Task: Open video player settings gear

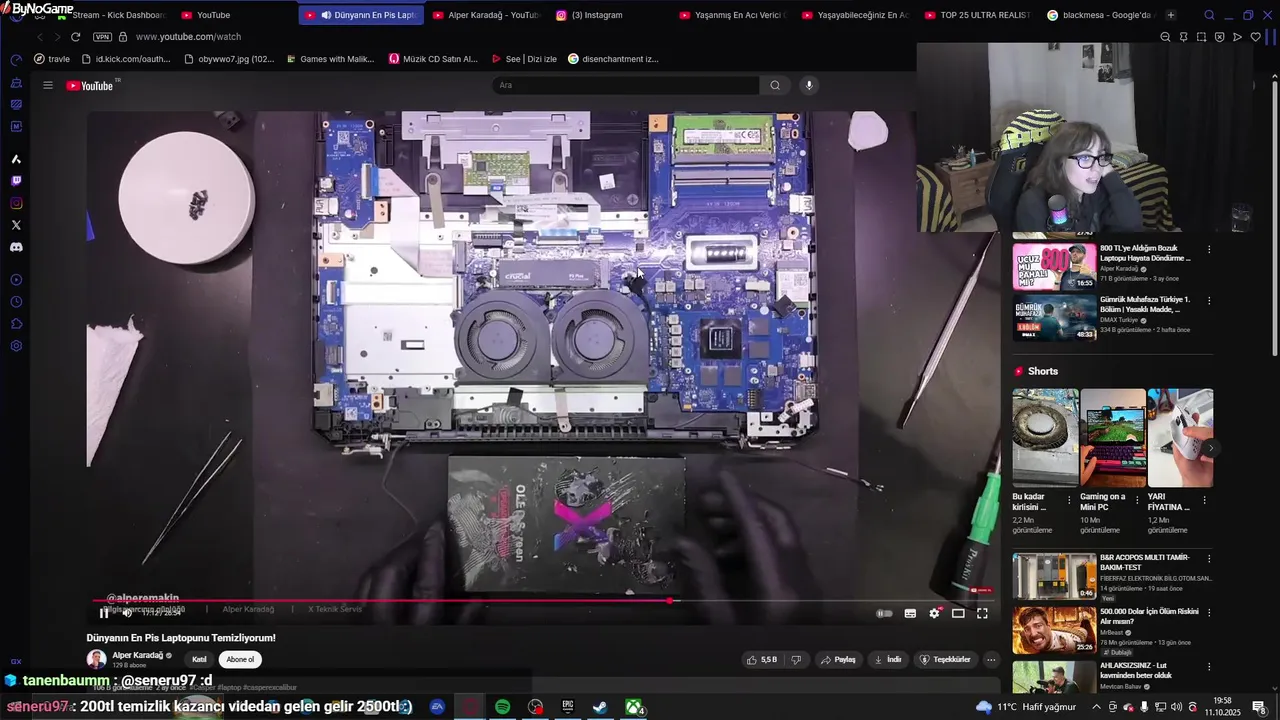Action: [x=934, y=613]
